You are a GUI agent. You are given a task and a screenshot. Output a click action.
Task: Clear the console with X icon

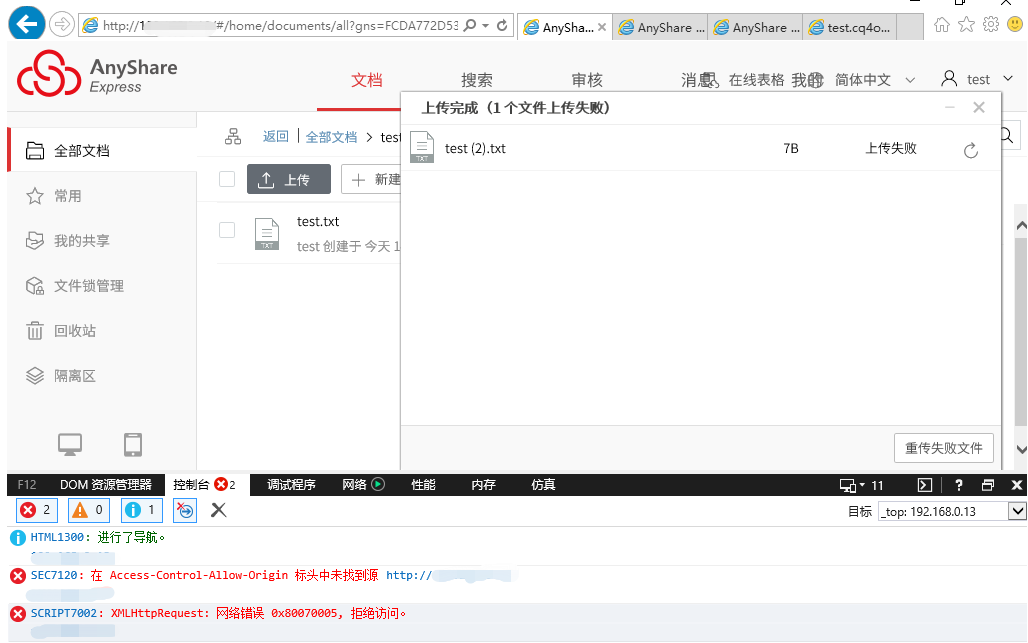(218, 510)
